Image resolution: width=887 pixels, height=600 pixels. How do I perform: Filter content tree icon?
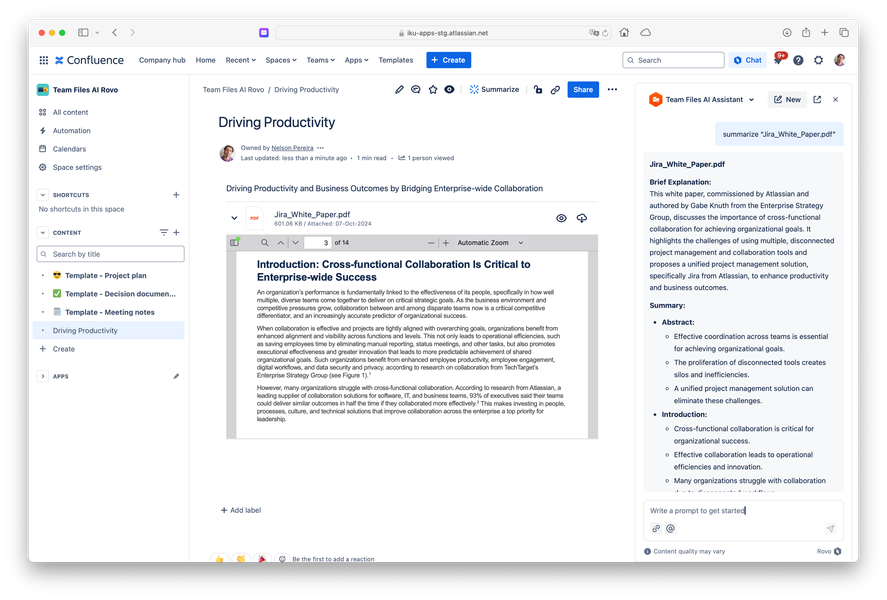(x=163, y=232)
